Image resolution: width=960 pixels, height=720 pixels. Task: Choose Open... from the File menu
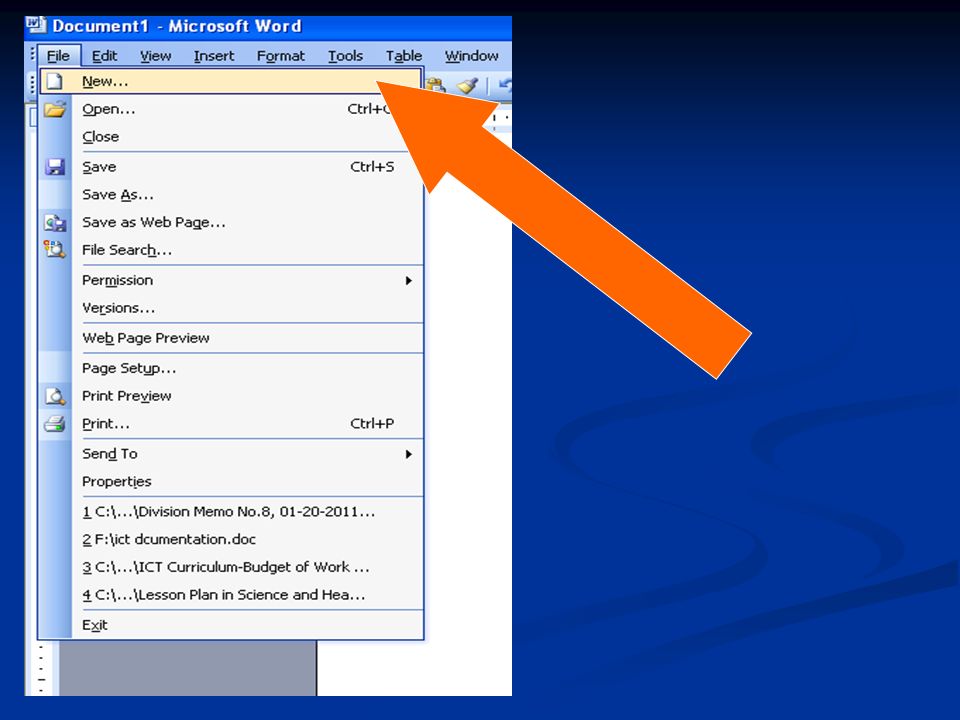point(231,109)
